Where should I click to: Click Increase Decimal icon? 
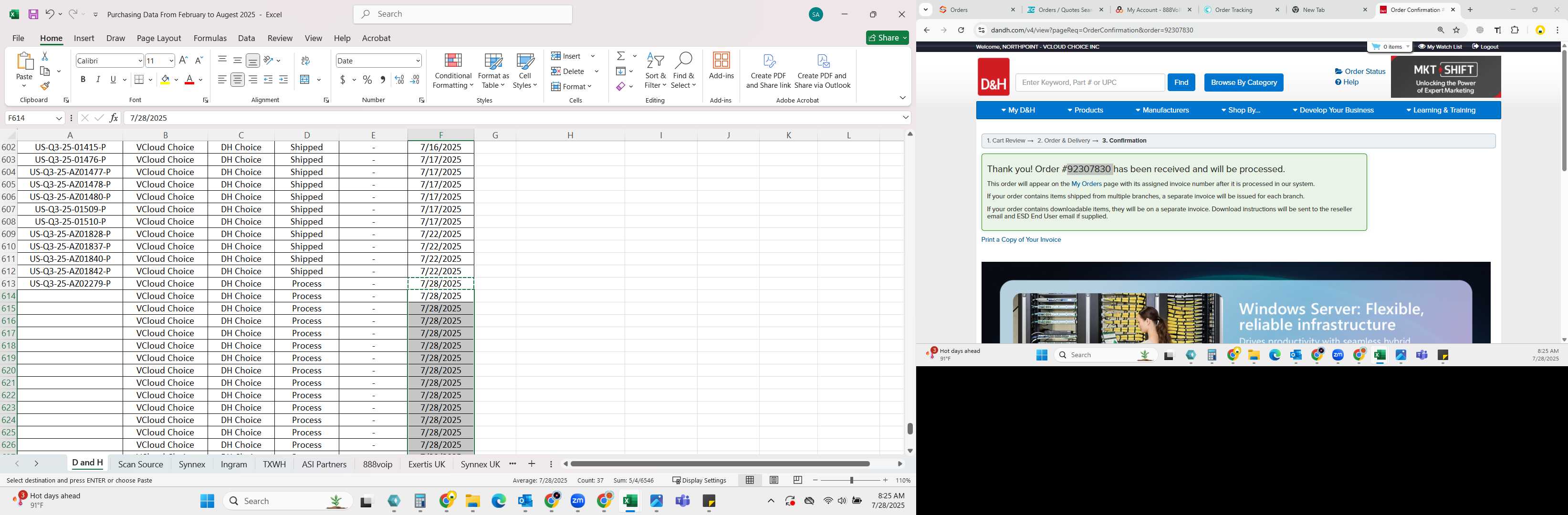(x=399, y=80)
